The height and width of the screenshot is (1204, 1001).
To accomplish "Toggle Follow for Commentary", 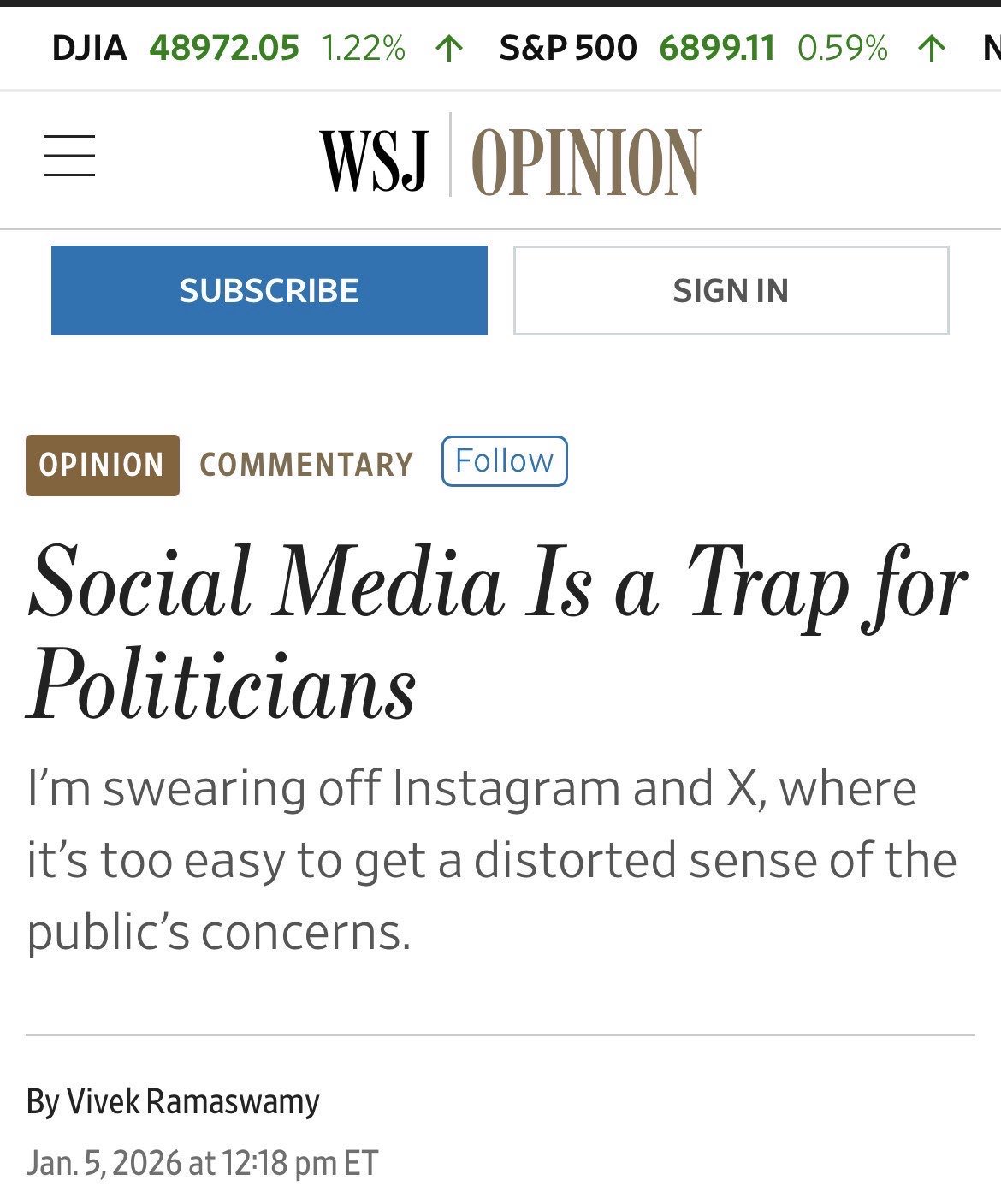I will tap(504, 461).
